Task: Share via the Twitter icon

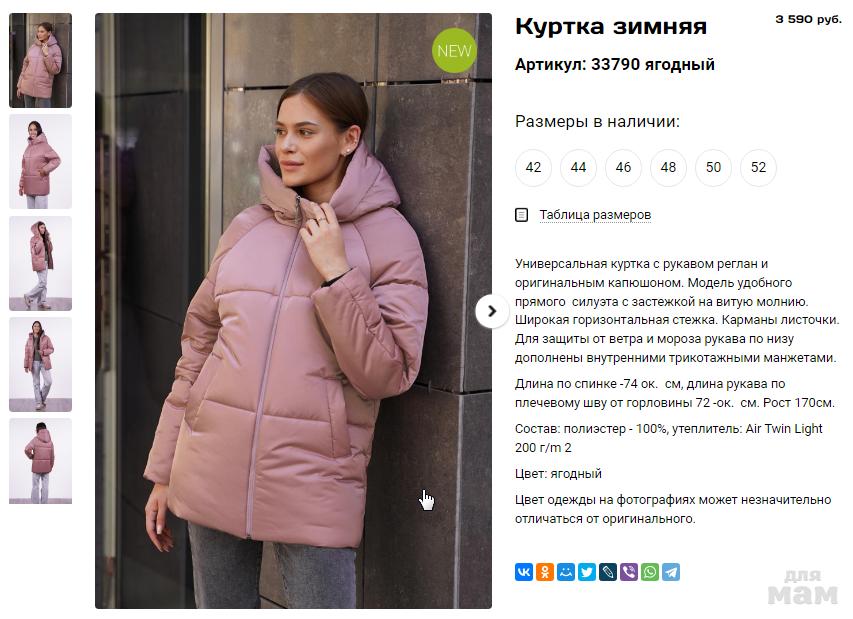Action: point(587,572)
